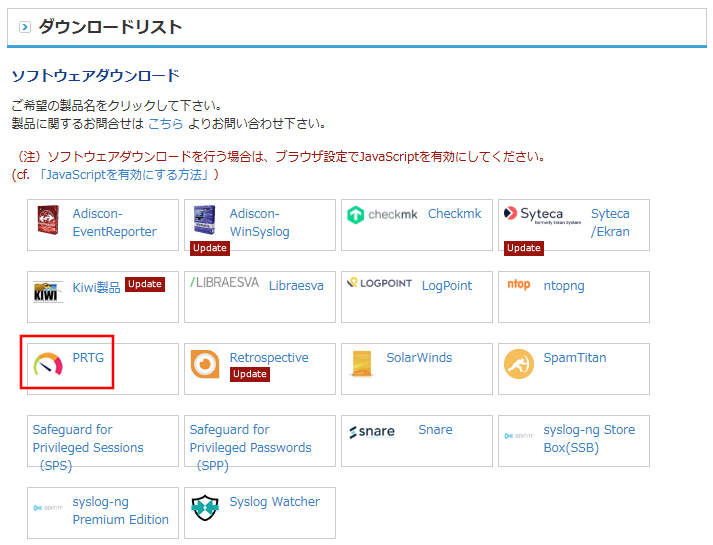Open the Libraesva download link
Image resolution: width=713 pixels, height=545 pixels.
(x=296, y=285)
